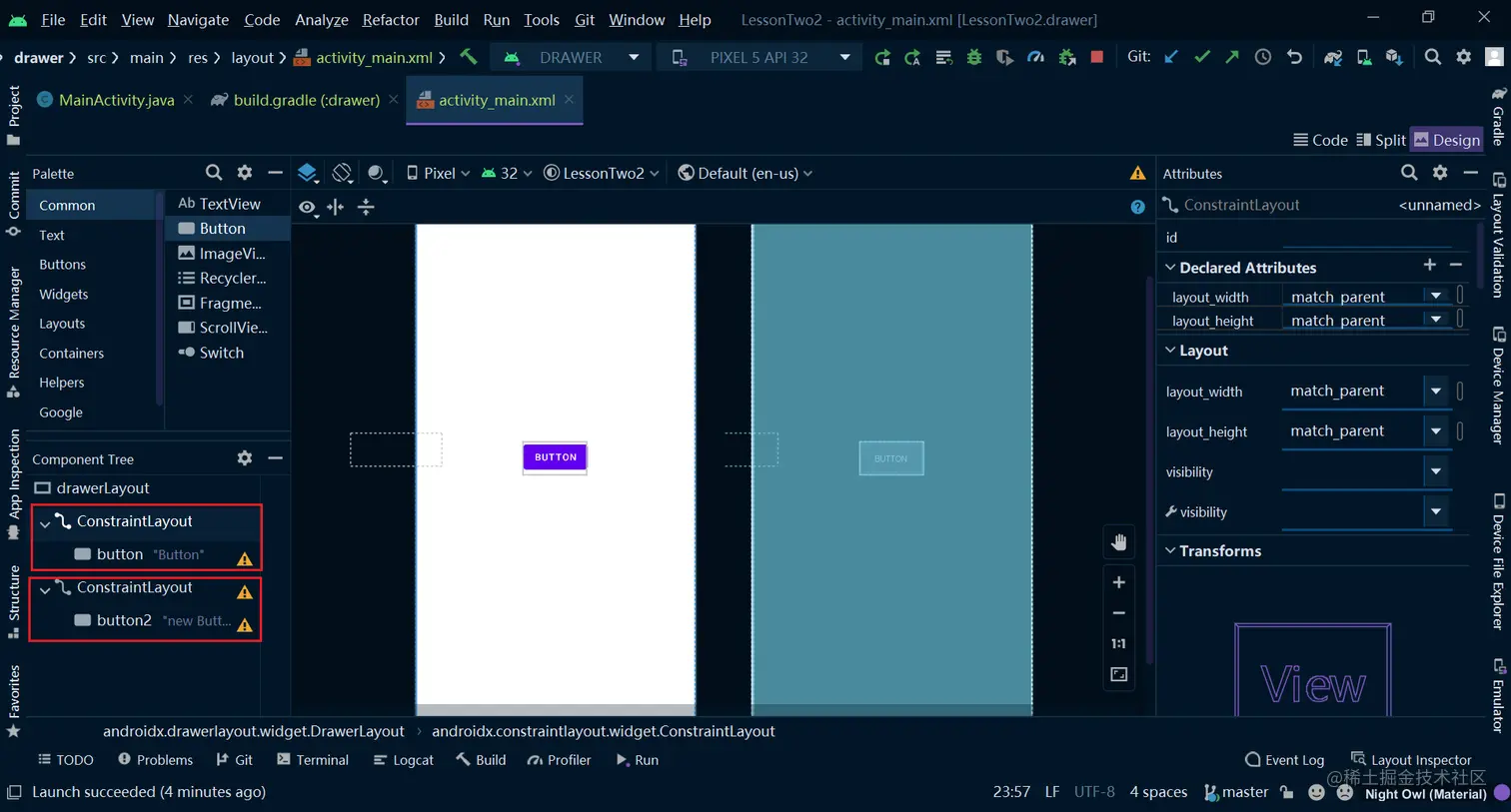Open Layout section layout_height dropdown arrow

[1436, 431]
